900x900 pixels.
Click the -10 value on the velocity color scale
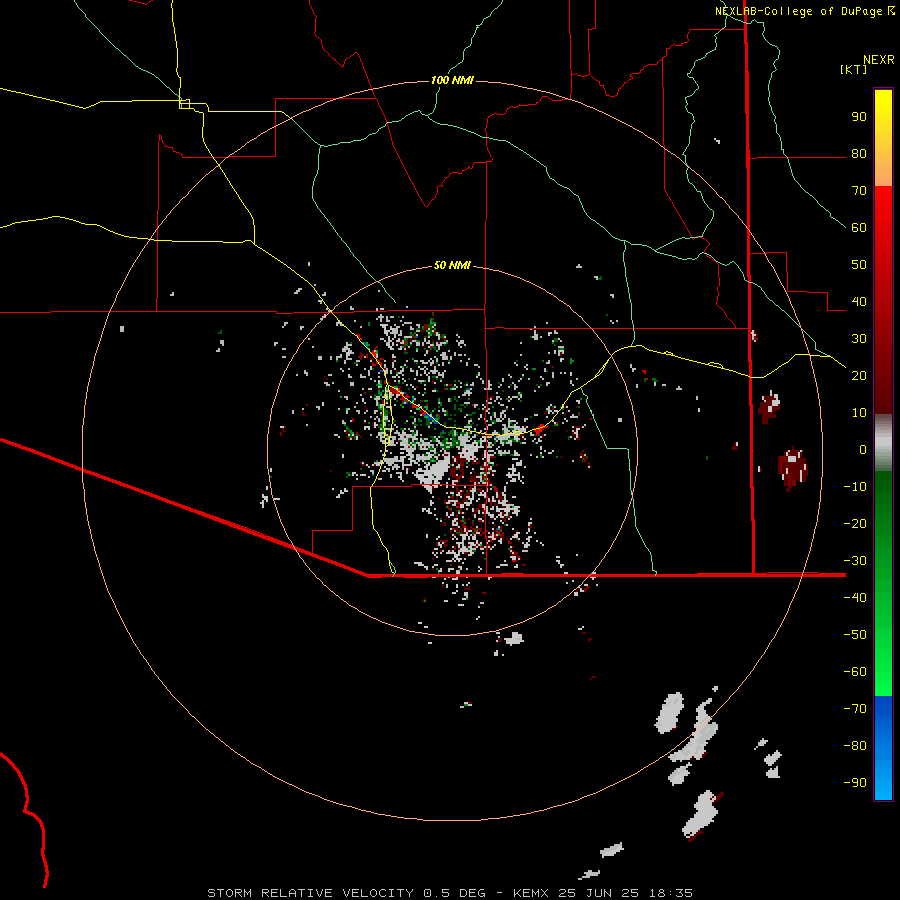click(855, 487)
